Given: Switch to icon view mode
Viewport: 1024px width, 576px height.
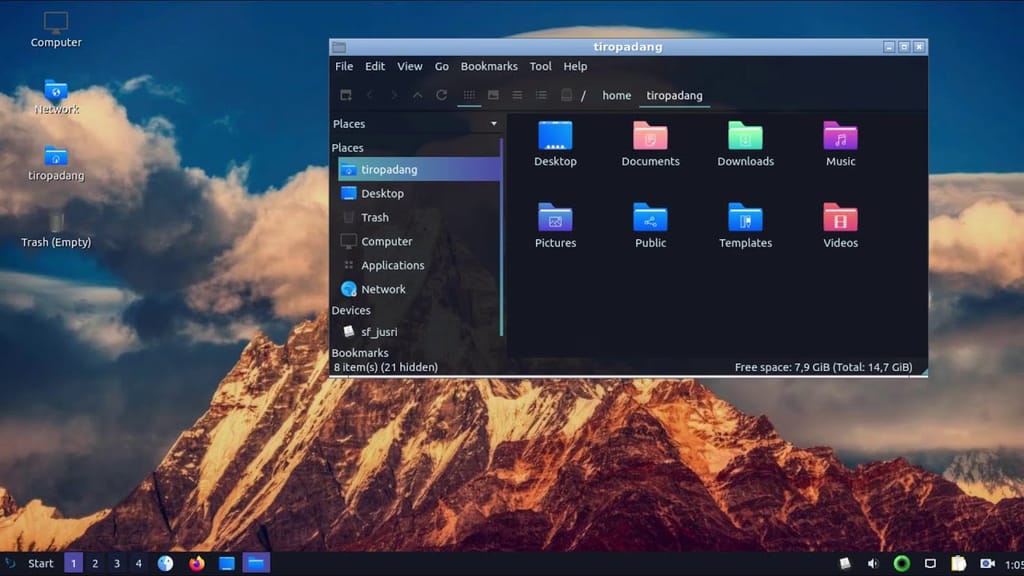Looking at the screenshot, I should [469, 95].
